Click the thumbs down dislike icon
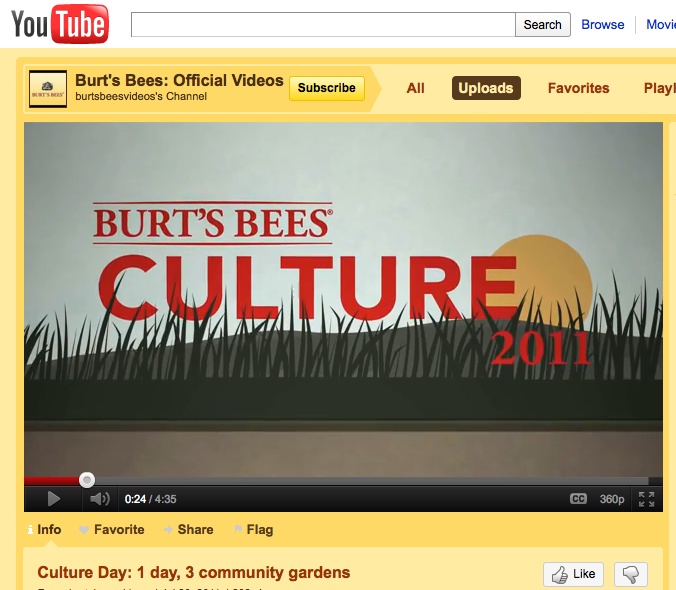This screenshot has width=676, height=590. point(631,574)
